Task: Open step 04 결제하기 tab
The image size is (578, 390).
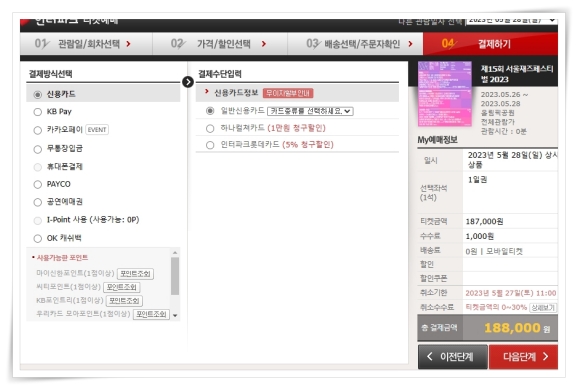Action: [490, 44]
